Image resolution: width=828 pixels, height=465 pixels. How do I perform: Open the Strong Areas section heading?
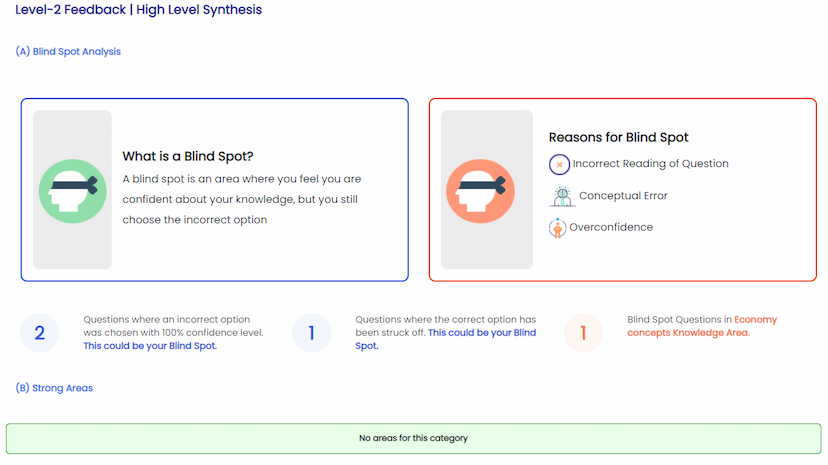[54, 387]
